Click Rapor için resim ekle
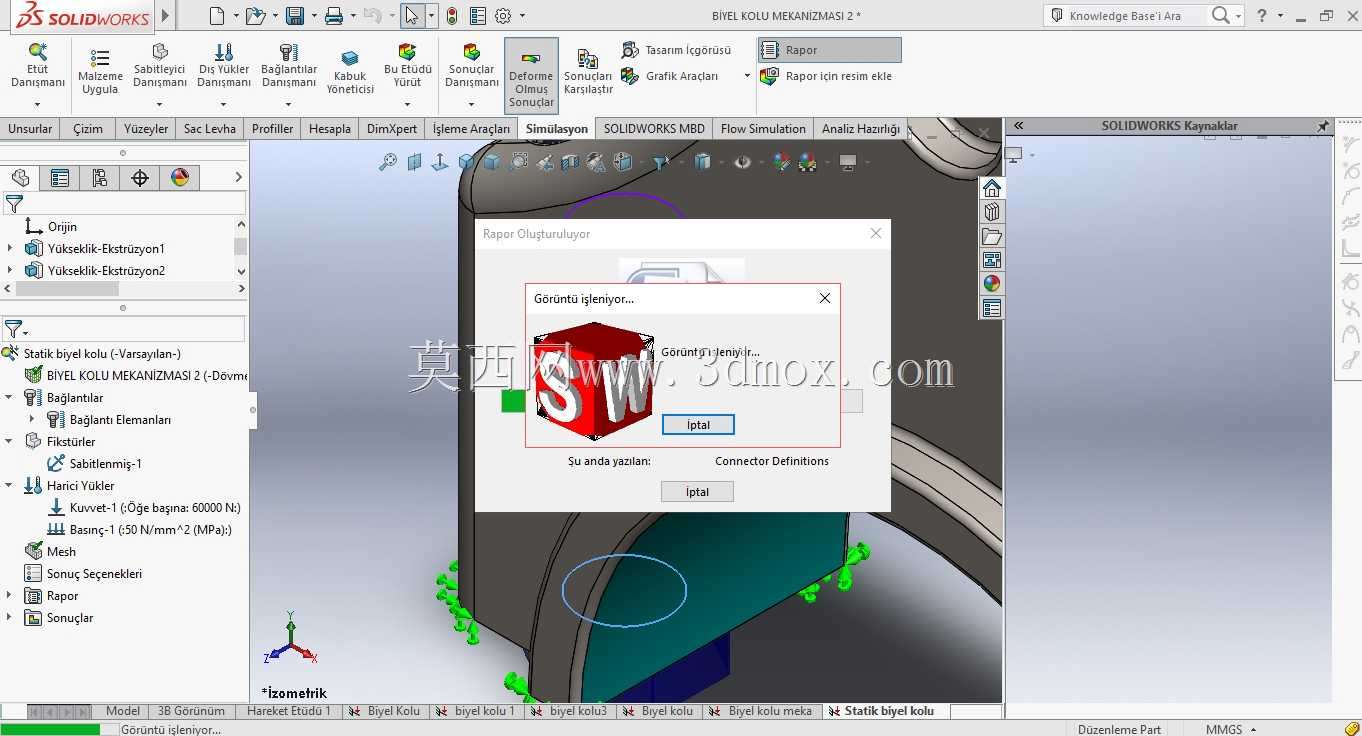1362x736 pixels. [x=826, y=76]
